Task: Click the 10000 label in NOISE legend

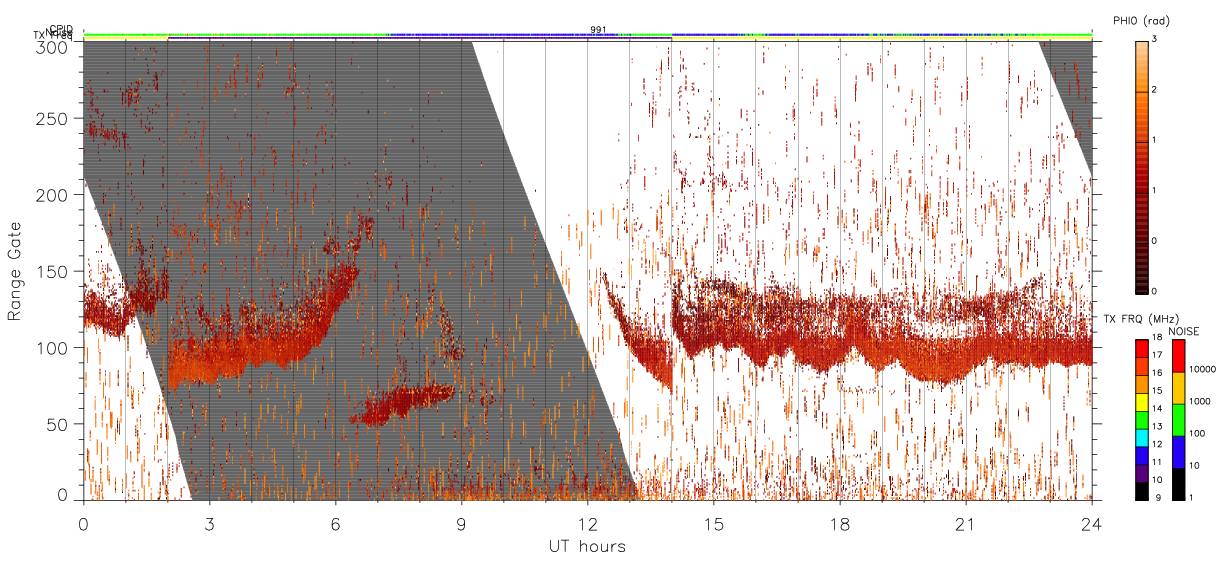Action: pos(1203,369)
